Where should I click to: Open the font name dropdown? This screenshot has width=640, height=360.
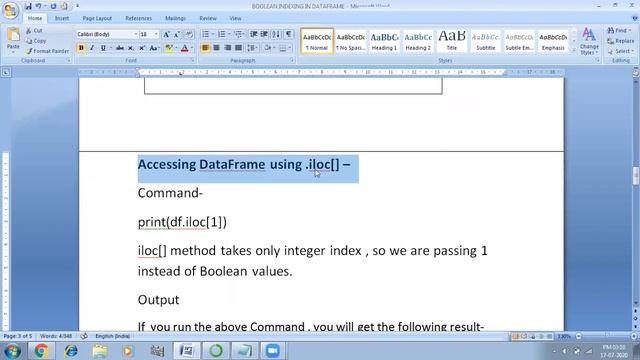(136, 35)
